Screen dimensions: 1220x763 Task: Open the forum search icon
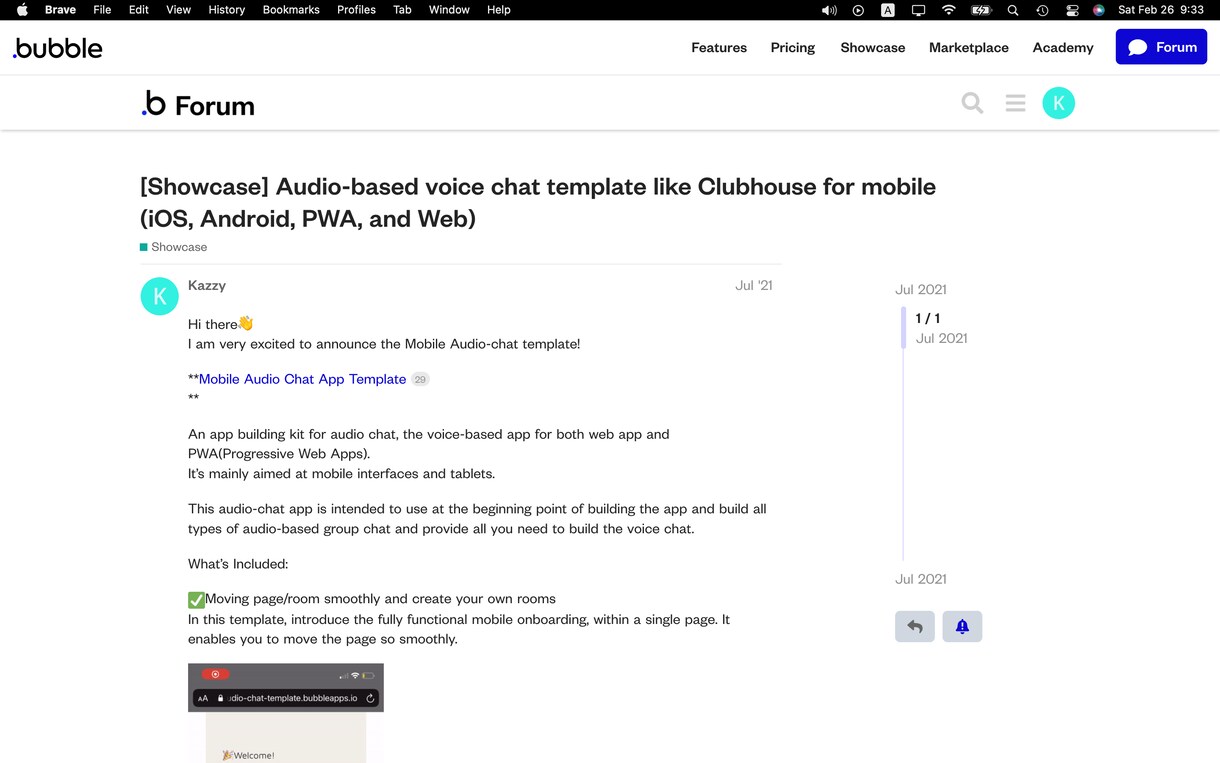[972, 103]
